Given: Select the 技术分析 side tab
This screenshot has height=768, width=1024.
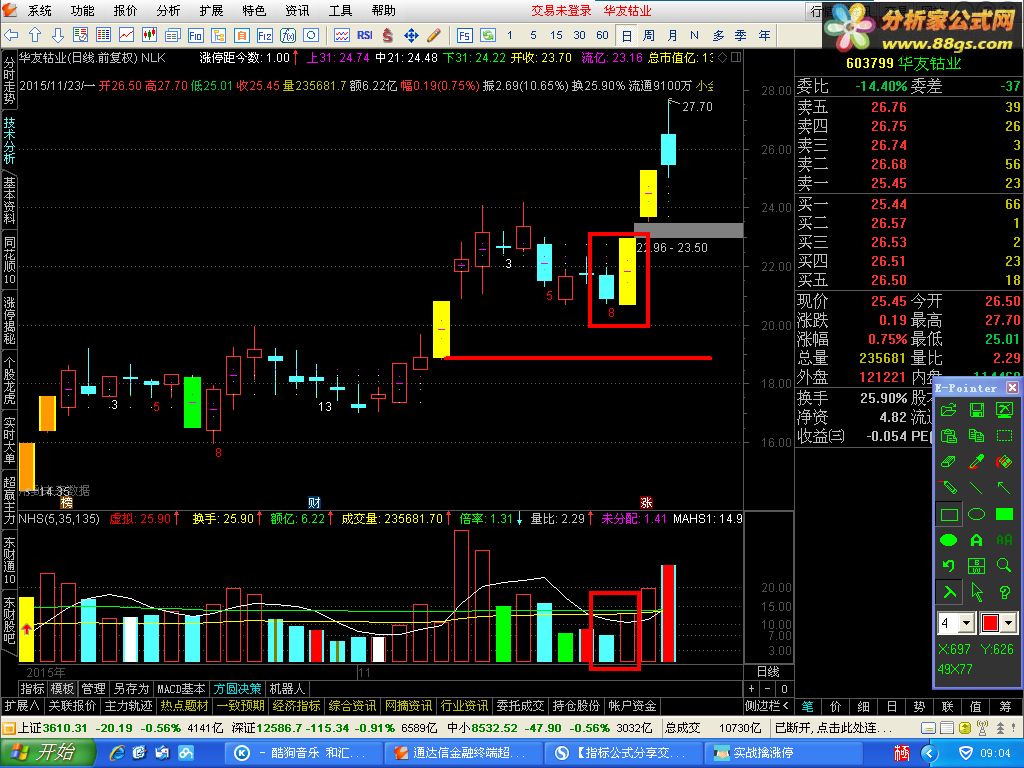Looking at the screenshot, I should tap(9, 140).
